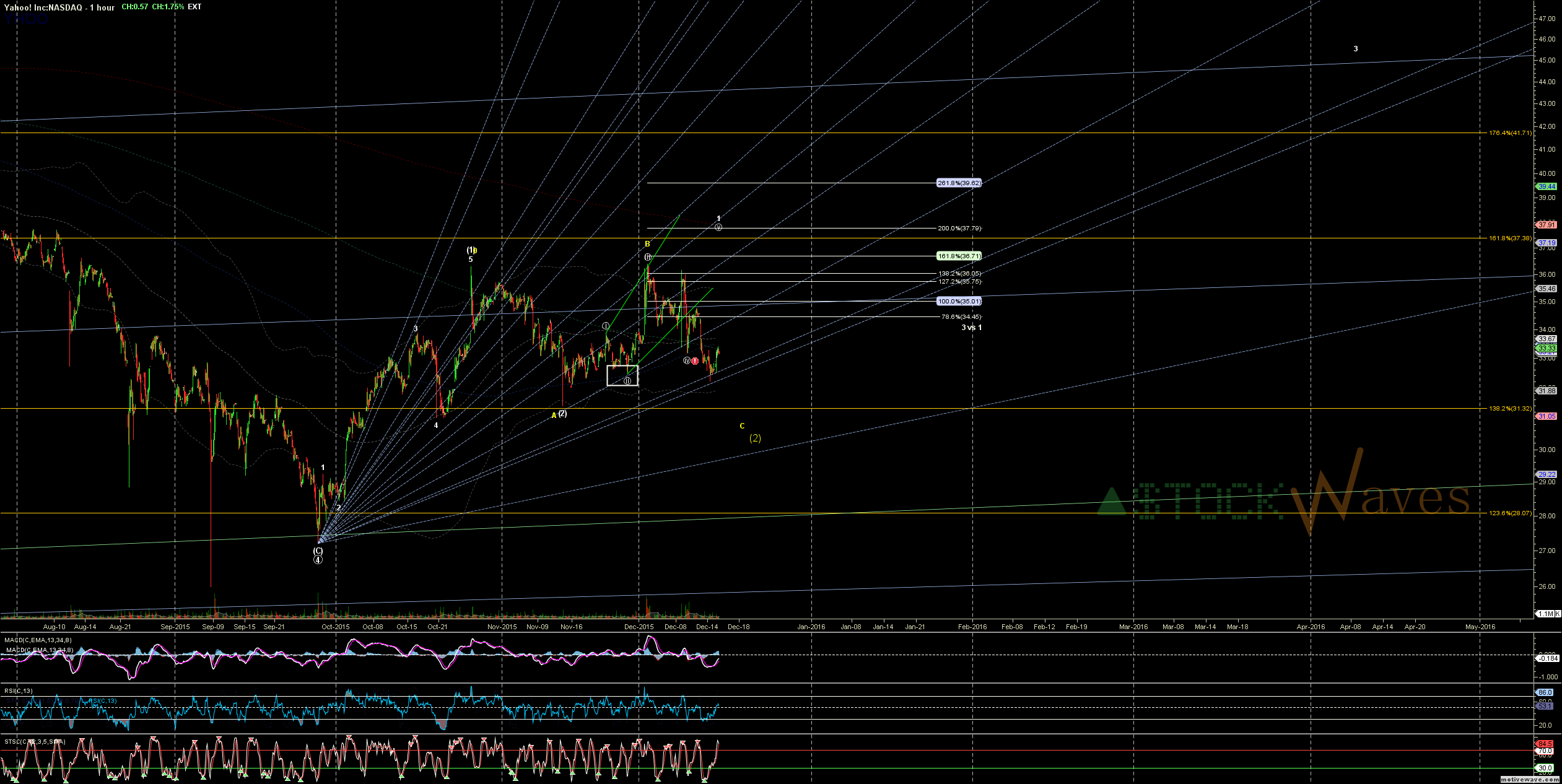1562x784 pixels.
Task: Select the 100.0%(35.01) Fibonacci label
Action: point(959,302)
